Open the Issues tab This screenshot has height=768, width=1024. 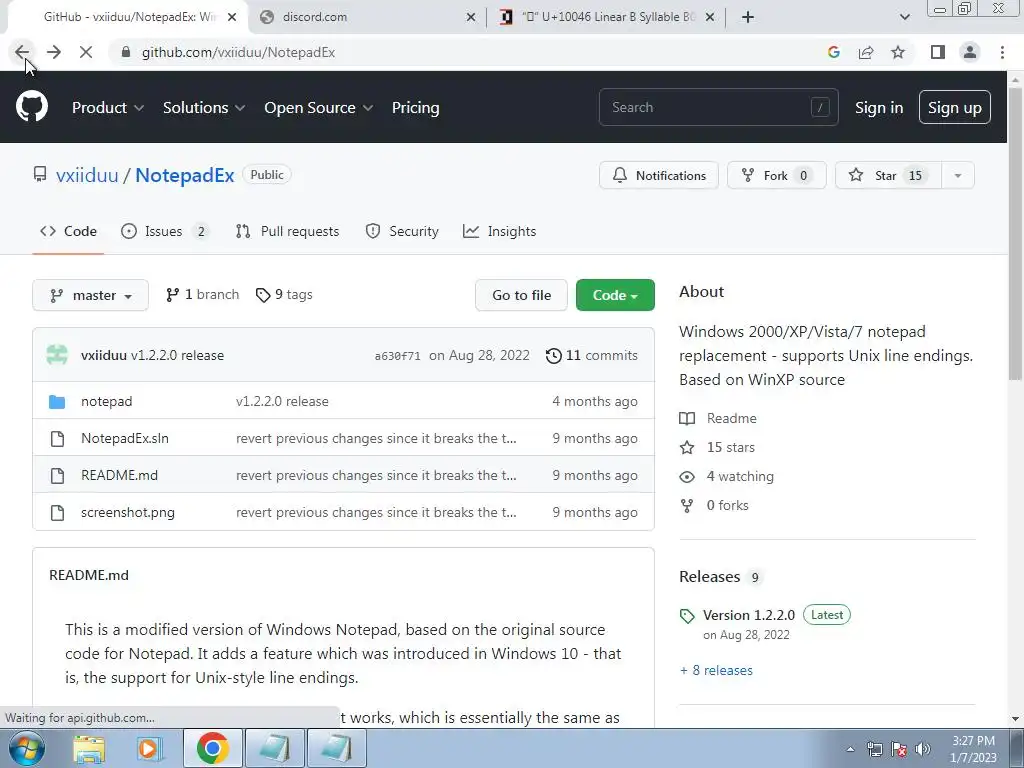pyautogui.click(x=165, y=231)
